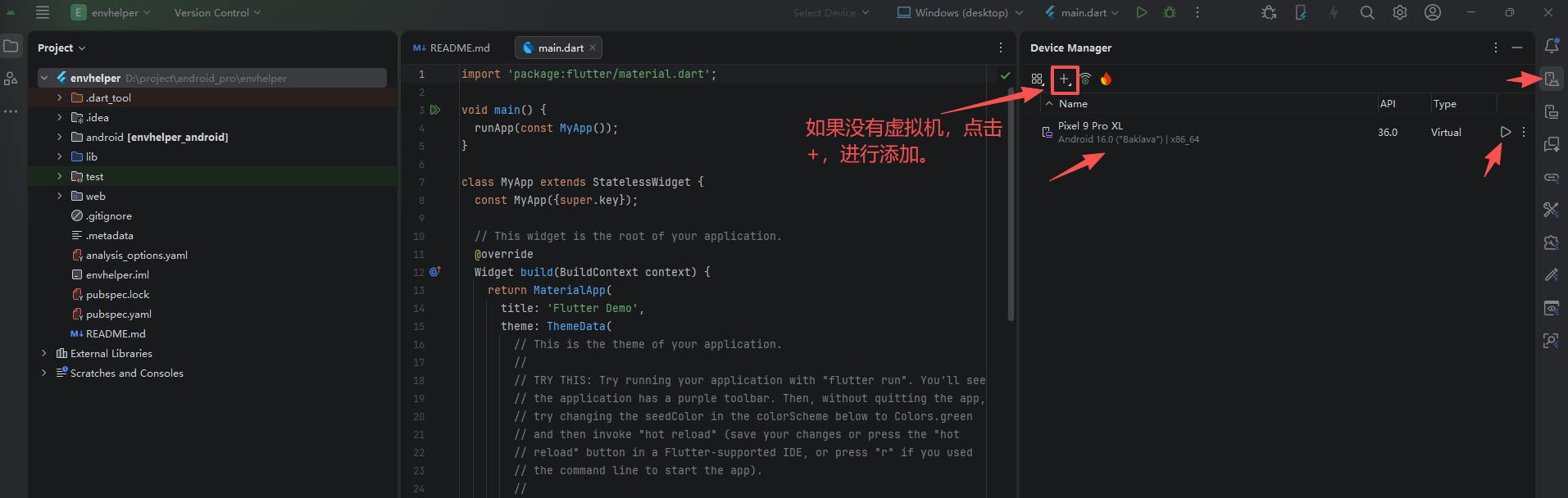Start the Pixel 9 Pro XL emulator
This screenshot has height=498, width=1568.
click(1506, 132)
